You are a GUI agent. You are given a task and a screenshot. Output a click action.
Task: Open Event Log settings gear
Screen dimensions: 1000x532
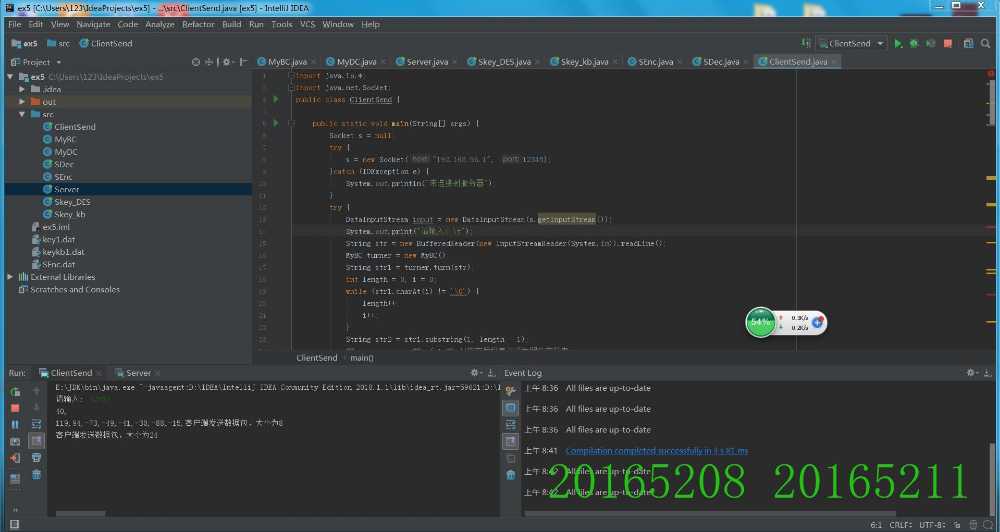971,373
